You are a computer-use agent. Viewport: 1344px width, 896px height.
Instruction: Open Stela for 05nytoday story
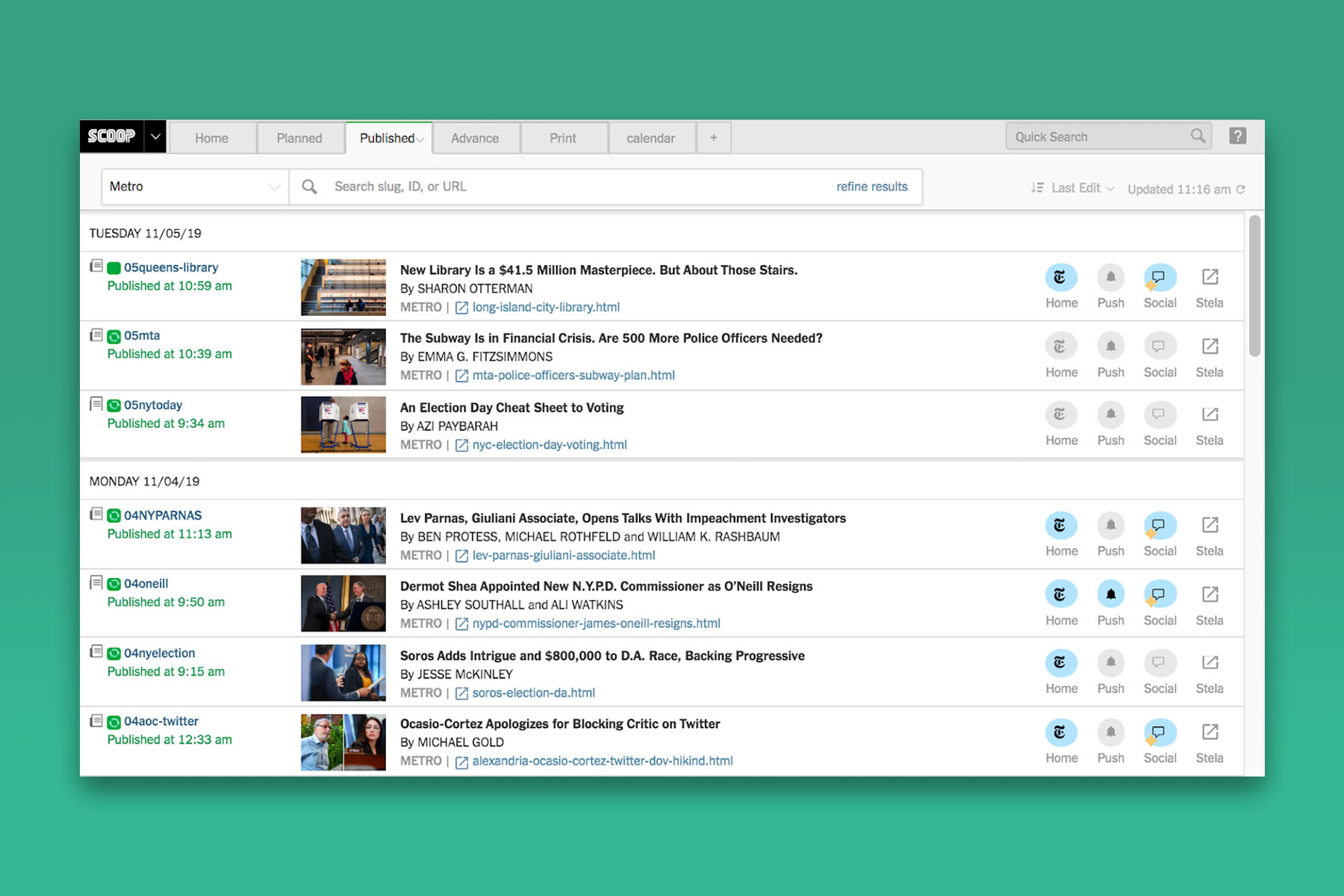click(1210, 414)
